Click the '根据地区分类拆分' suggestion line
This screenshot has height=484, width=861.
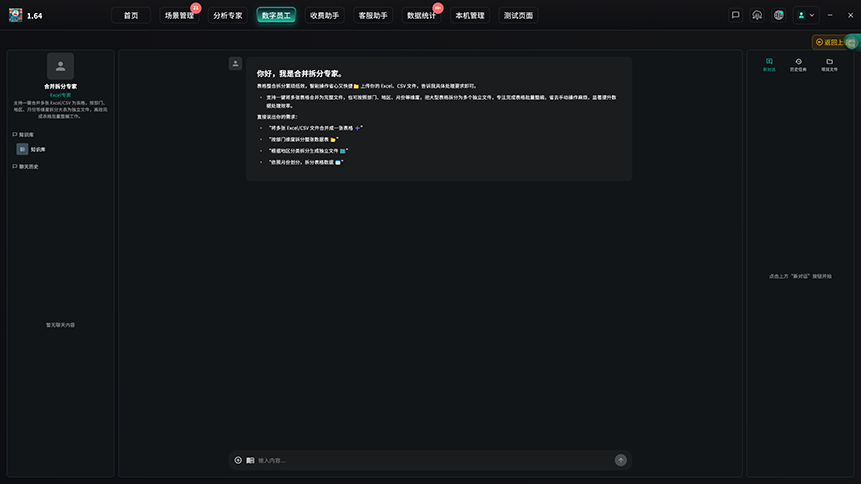click(308, 151)
